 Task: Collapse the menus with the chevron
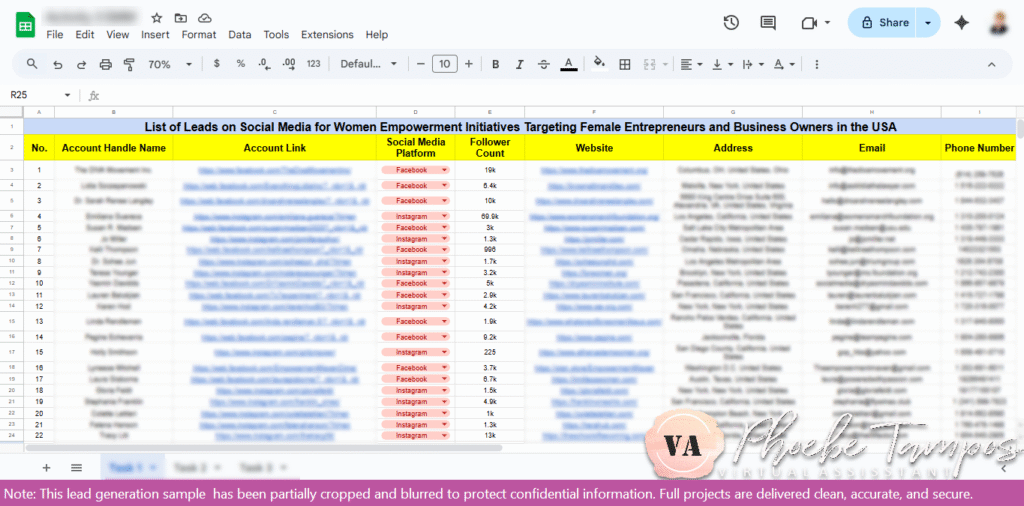click(x=991, y=64)
